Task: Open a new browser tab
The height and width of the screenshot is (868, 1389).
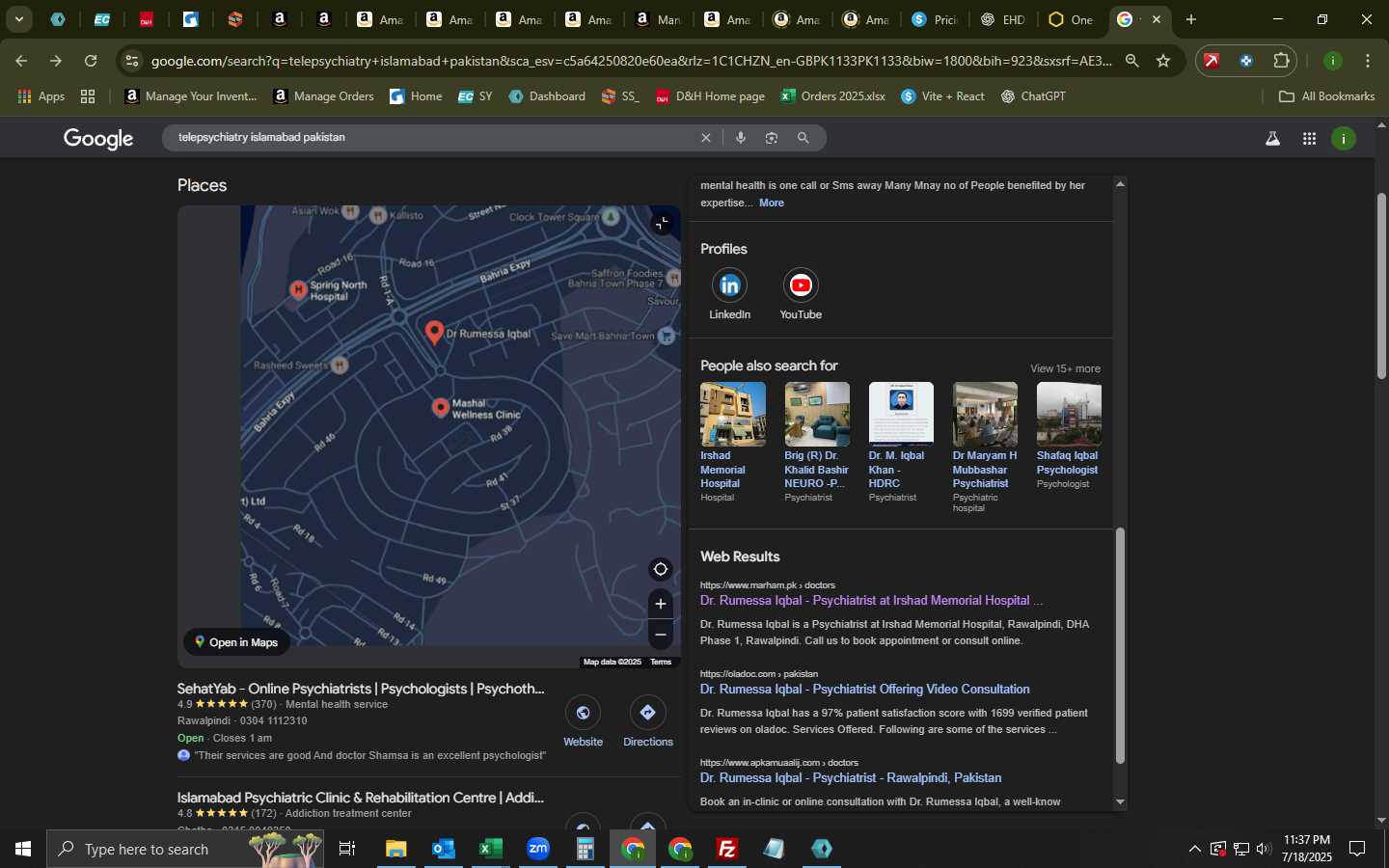Action: coord(1191,19)
